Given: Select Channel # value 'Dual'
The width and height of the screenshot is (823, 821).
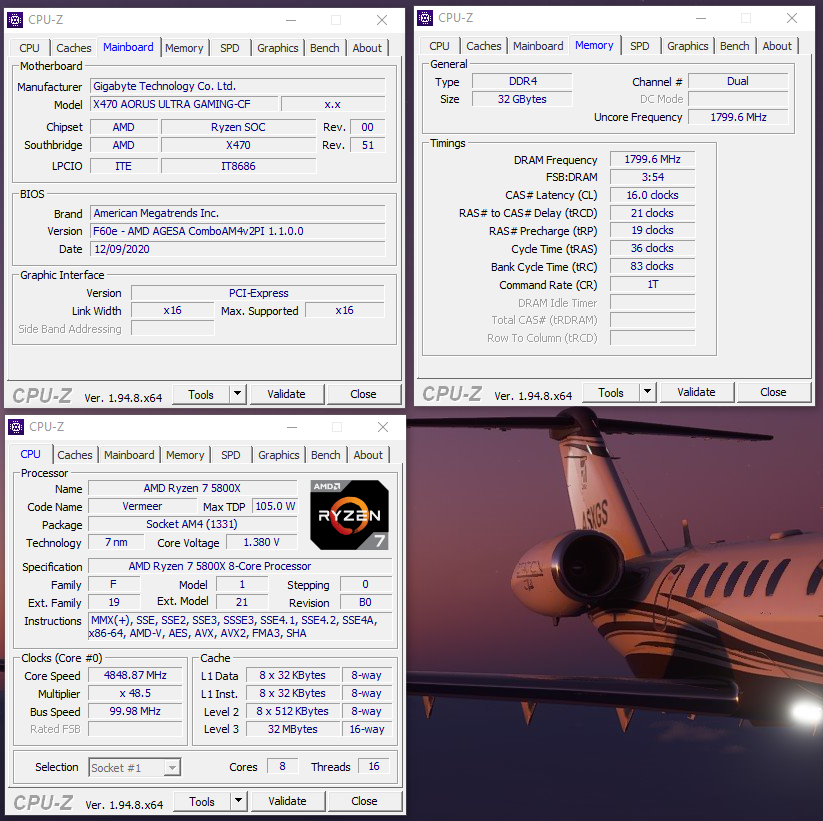Looking at the screenshot, I should point(738,81).
